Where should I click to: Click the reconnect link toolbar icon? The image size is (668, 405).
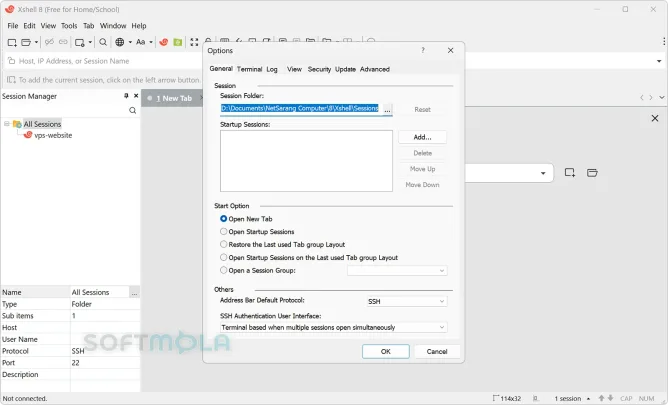pos(63,42)
